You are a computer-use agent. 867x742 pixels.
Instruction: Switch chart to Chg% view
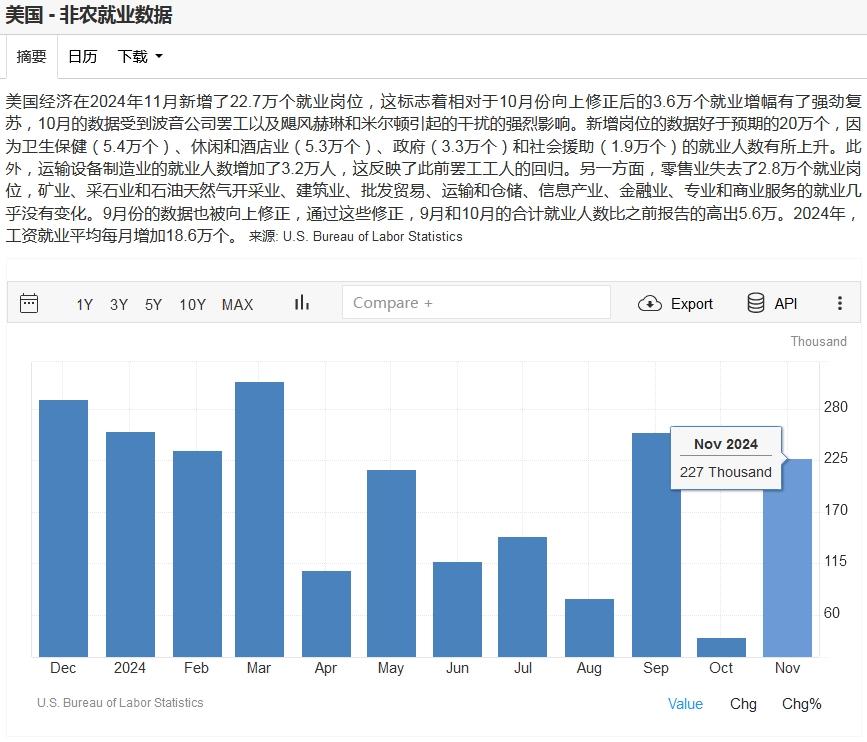tap(801, 703)
